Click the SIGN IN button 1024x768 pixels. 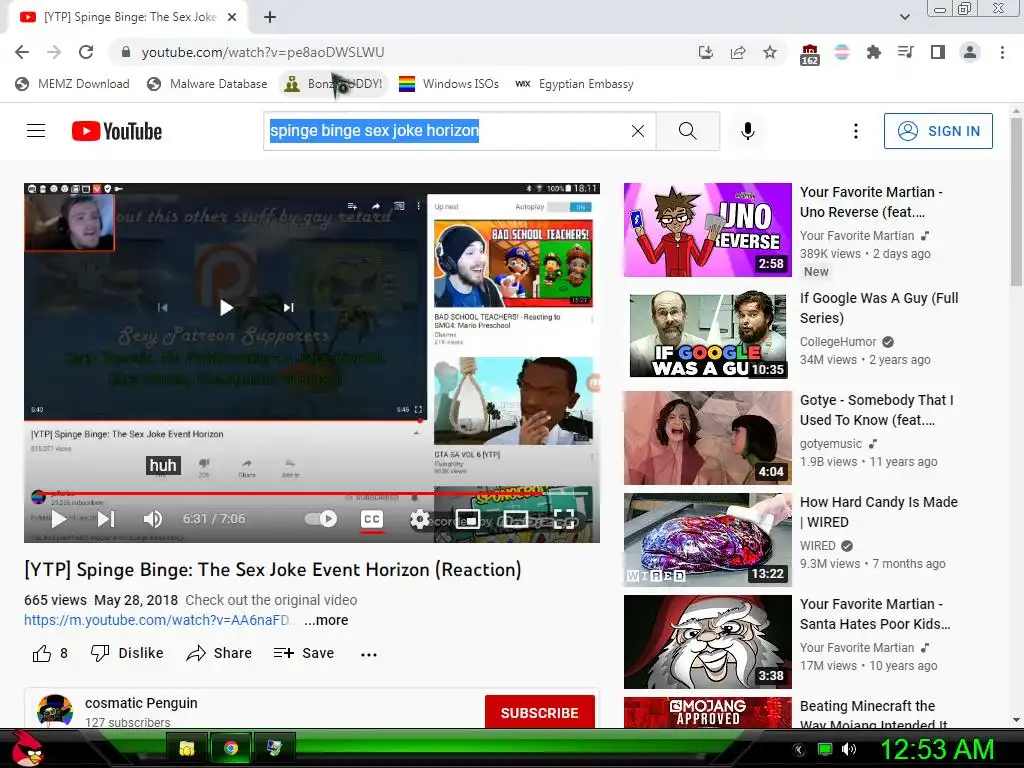coord(938,131)
